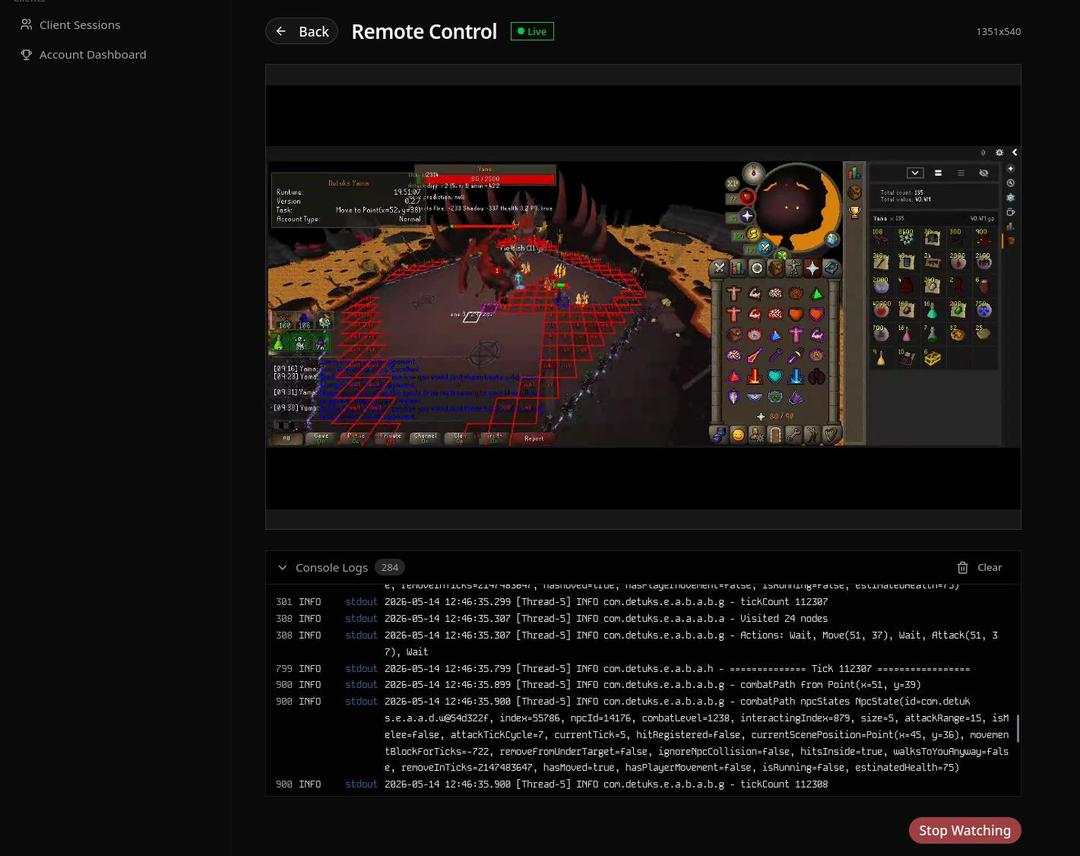
Task: Click the trash can icon near Clear
Action: point(963,567)
